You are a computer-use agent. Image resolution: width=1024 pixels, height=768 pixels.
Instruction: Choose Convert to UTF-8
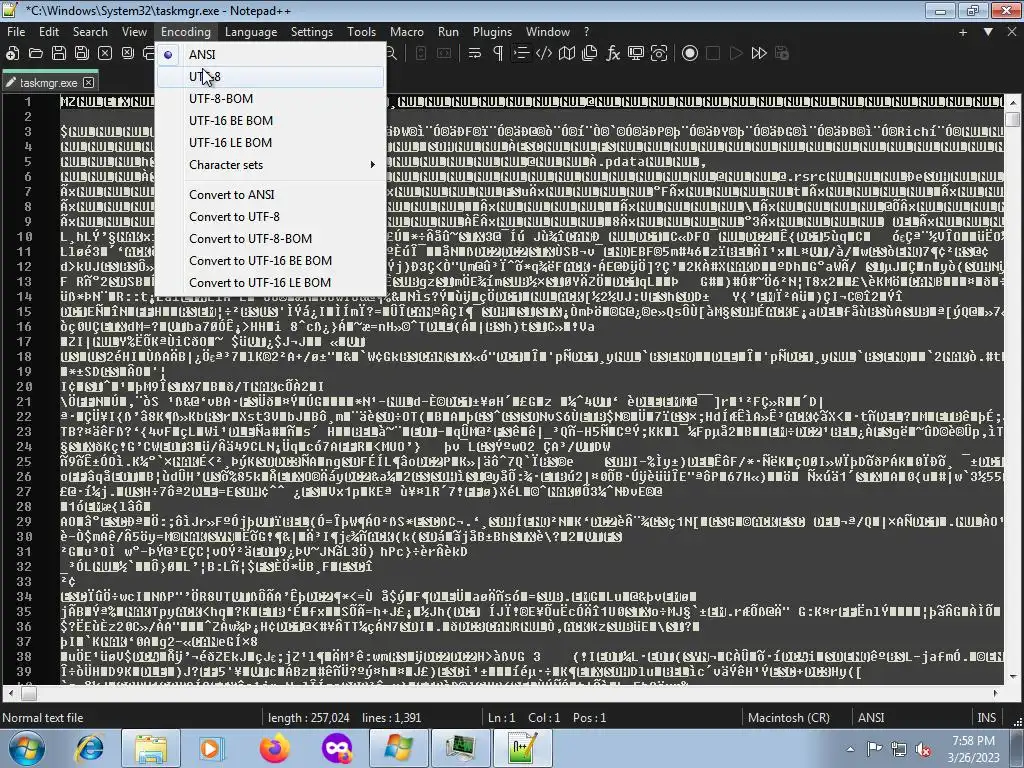(x=270, y=217)
